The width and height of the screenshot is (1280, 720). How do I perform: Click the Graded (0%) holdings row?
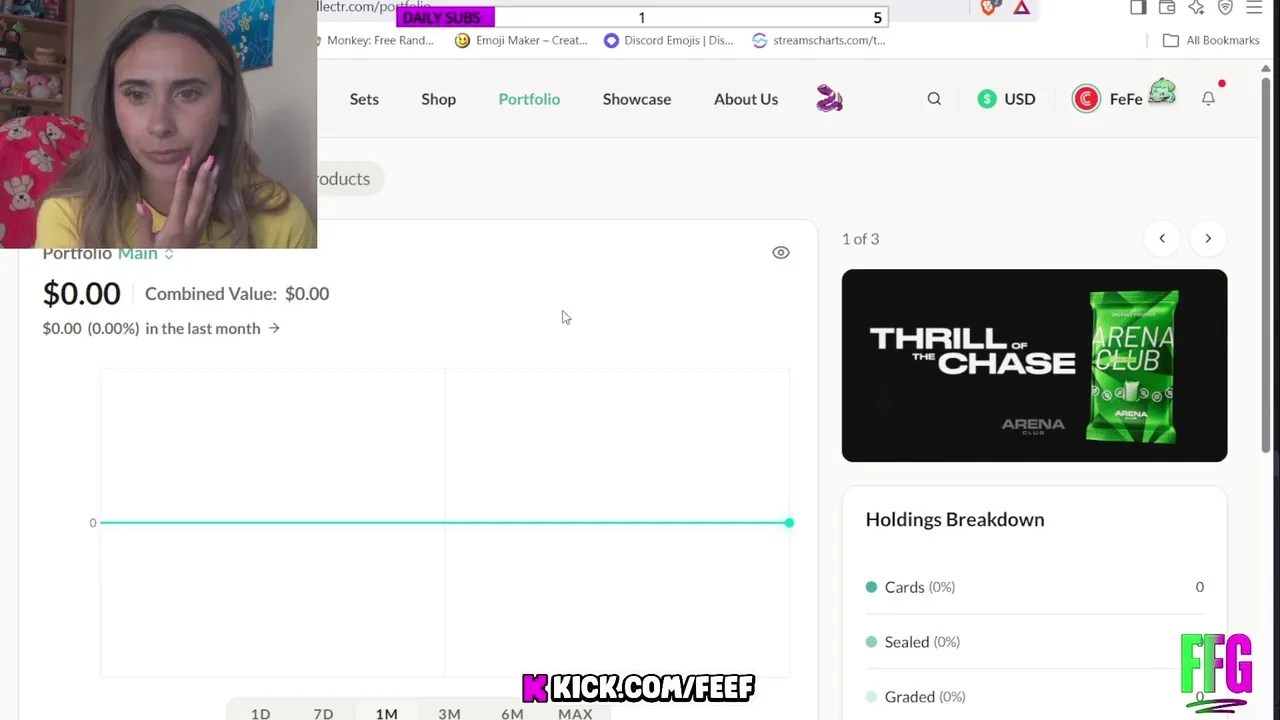tap(1034, 697)
